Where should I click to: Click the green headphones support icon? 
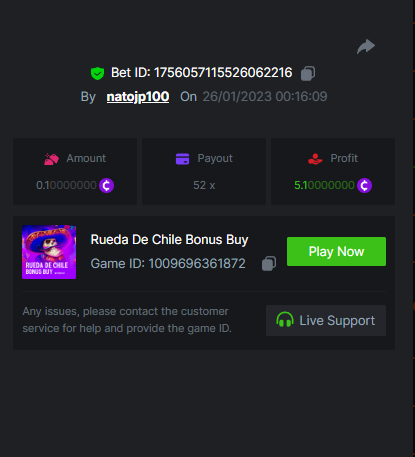pos(285,320)
